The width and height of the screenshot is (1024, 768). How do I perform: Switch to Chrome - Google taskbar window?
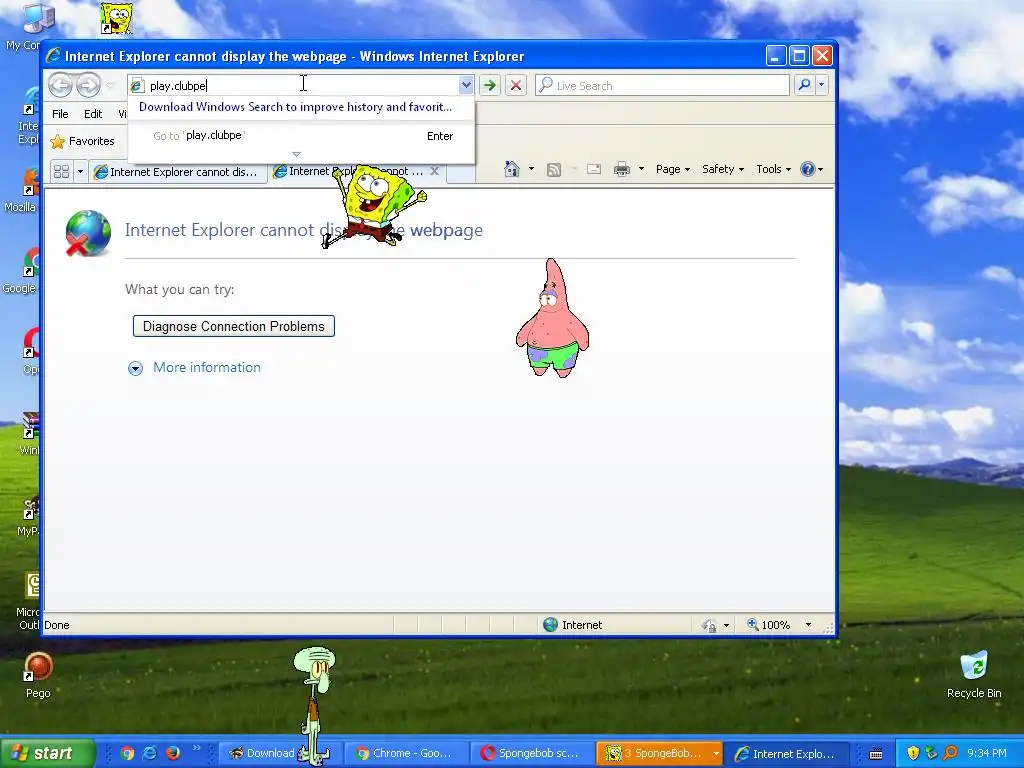pyautogui.click(x=406, y=753)
